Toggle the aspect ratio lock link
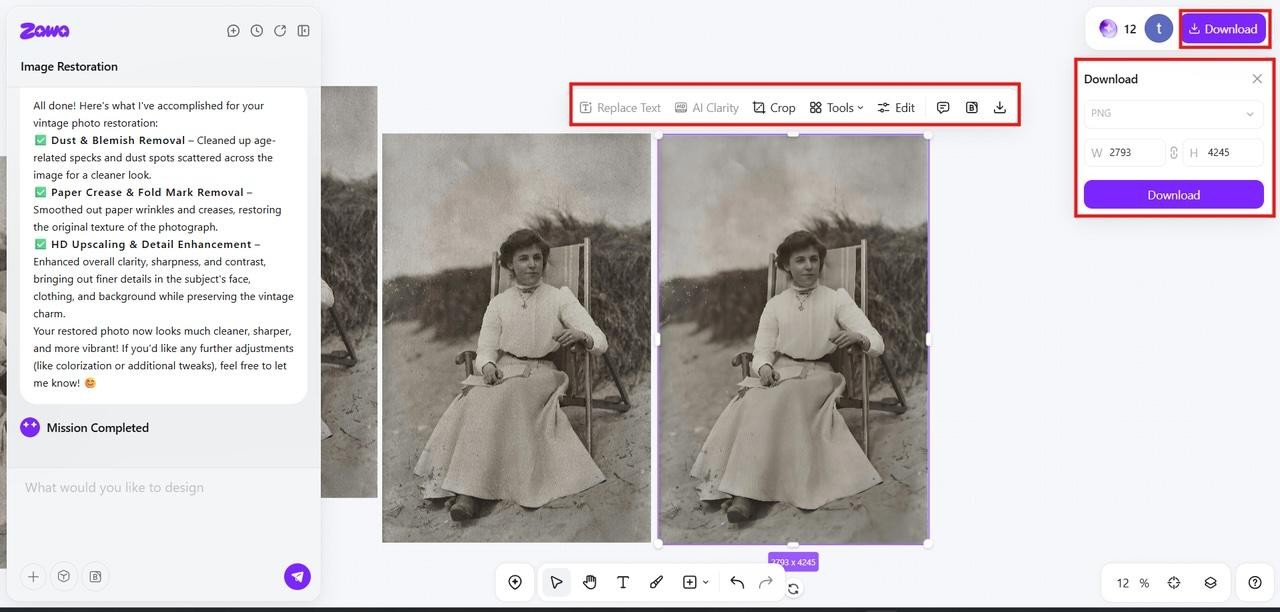The height and width of the screenshot is (612, 1280). [x=1174, y=153]
